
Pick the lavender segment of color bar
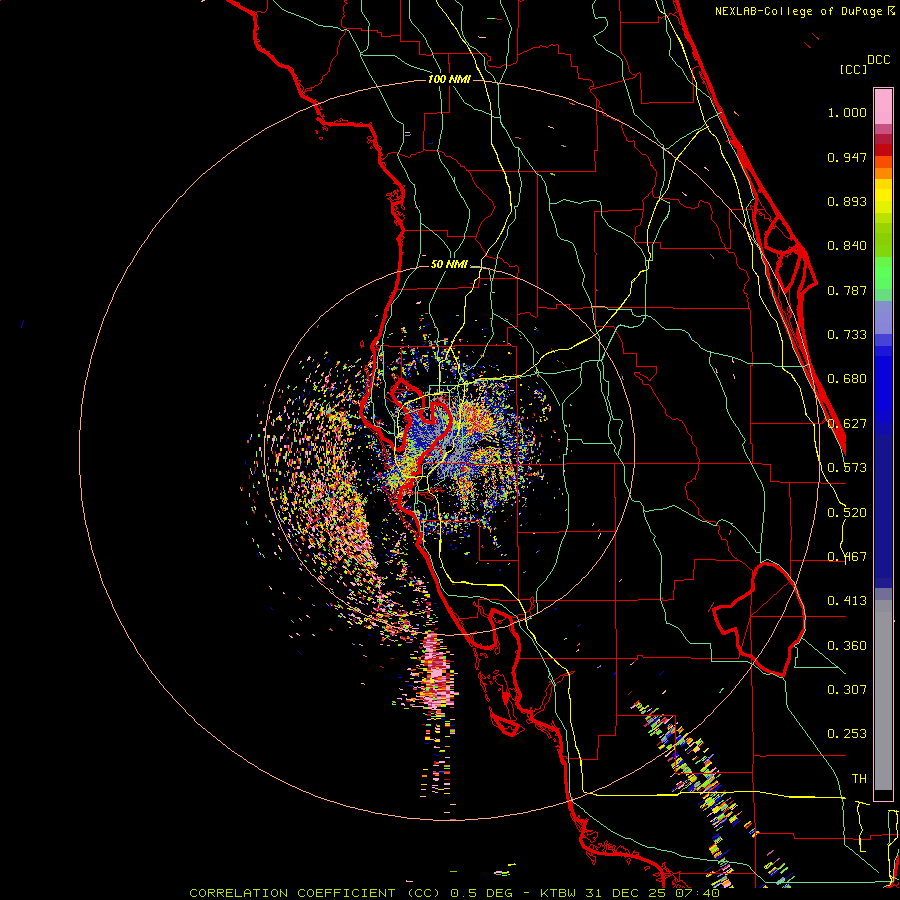click(x=883, y=317)
